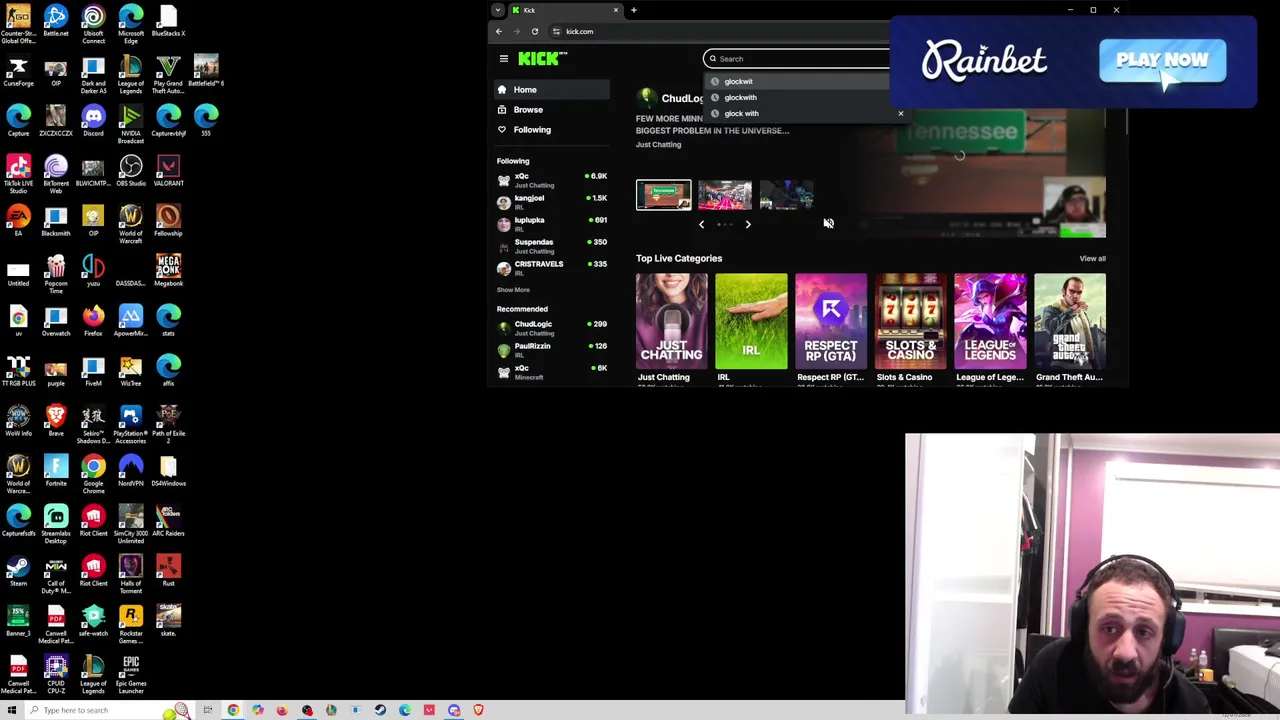Open Epic Games Launcher desktop icon
Image resolution: width=1280 pixels, height=720 pixels.
pyautogui.click(x=131, y=675)
